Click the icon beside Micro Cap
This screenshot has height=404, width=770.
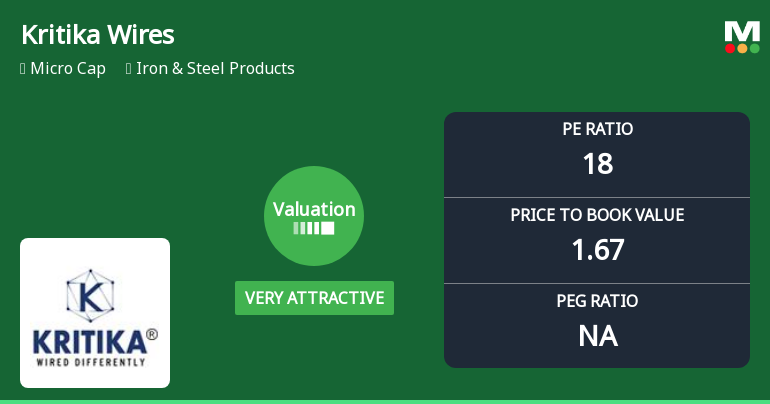23,69
